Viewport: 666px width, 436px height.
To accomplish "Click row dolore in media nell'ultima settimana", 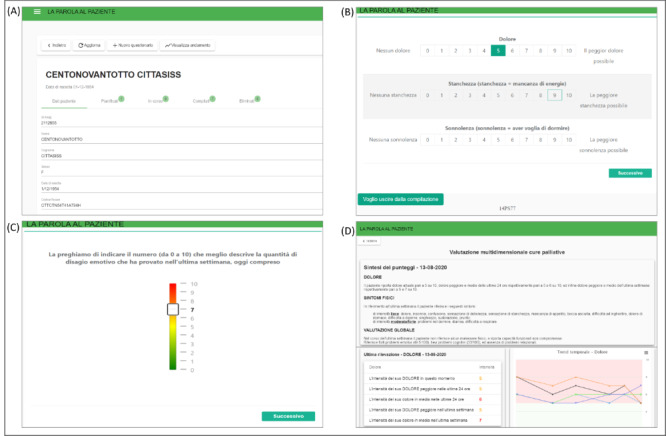I will [432, 420].
